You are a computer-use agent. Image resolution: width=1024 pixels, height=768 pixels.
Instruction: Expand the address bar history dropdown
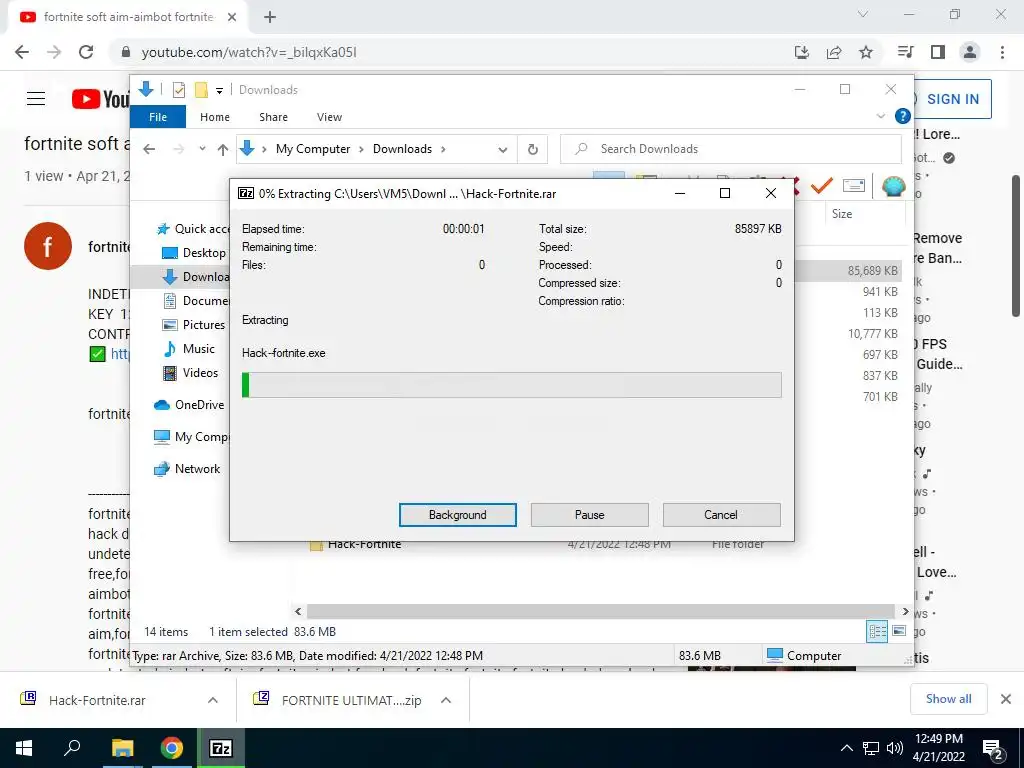[x=502, y=150]
